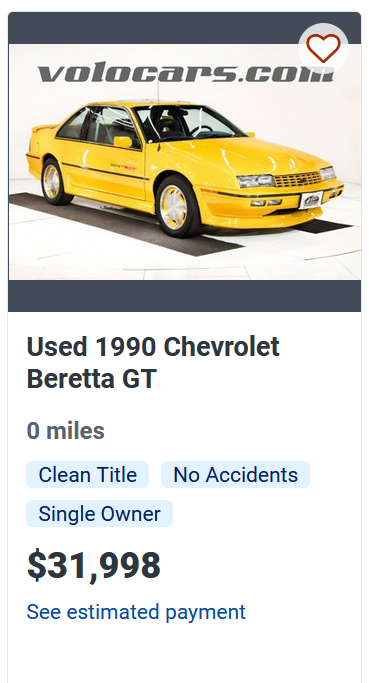Click the rear spoiler of the Beretta

point(44,128)
